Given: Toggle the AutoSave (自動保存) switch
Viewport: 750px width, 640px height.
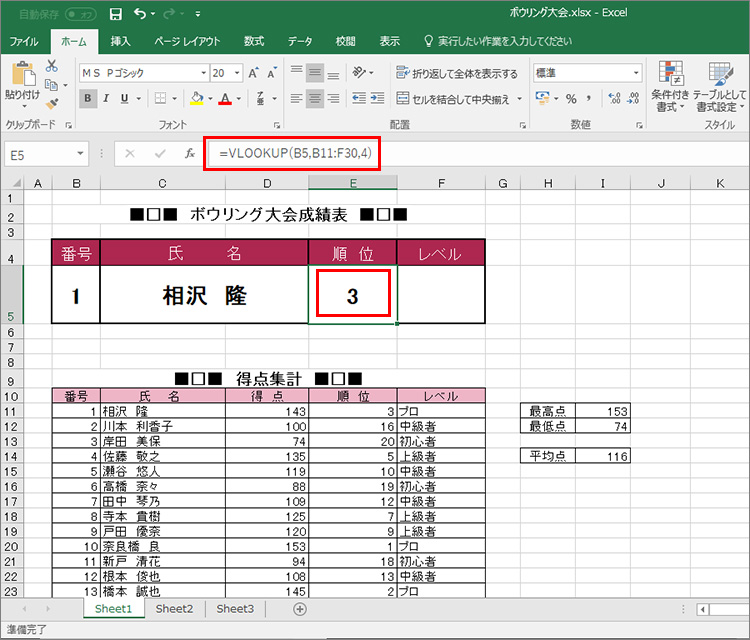Looking at the screenshot, I should (x=86, y=15).
